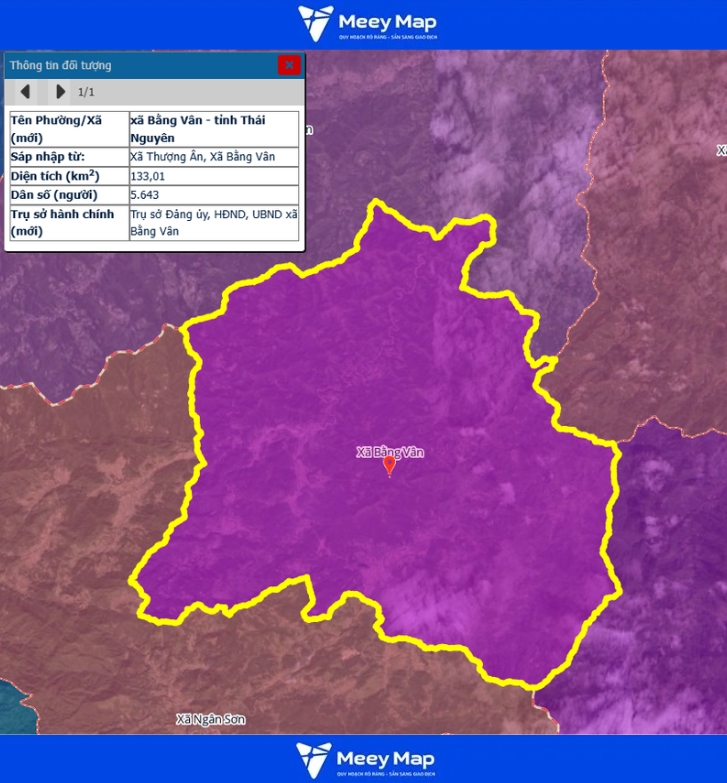Click the Xã Thượng Ân, Xã Bằng Vân cell
Screen dimensions: 727x783
[213, 157]
